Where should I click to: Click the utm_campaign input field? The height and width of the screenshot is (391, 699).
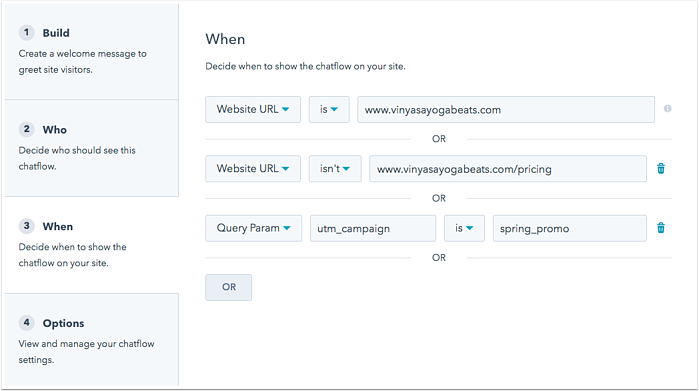373,228
